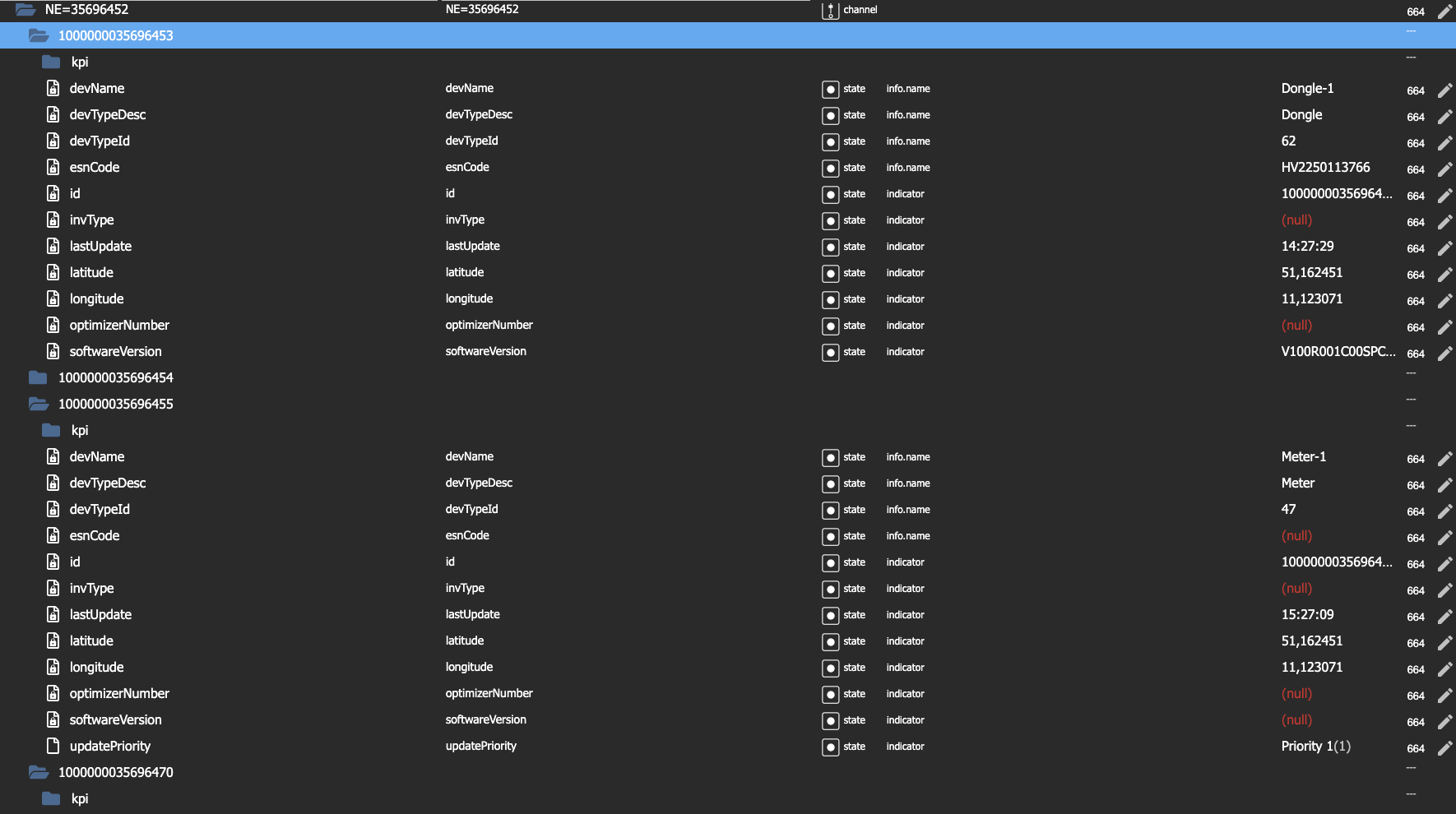Image resolution: width=1456 pixels, height=814 pixels.
Task: Click the state icon next to softwareVersion
Action: pyautogui.click(x=831, y=352)
